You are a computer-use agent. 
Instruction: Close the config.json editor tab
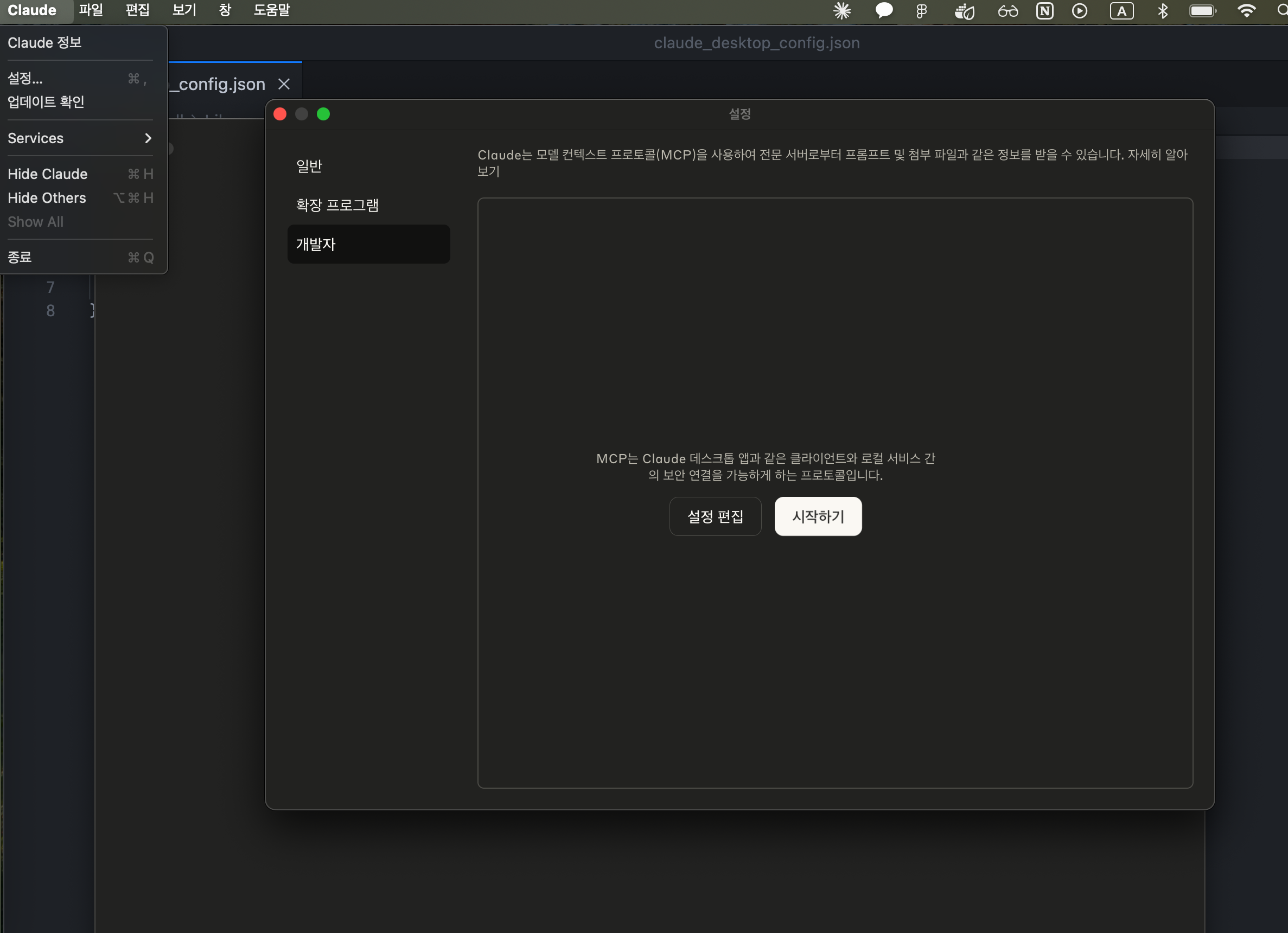(284, 84)
